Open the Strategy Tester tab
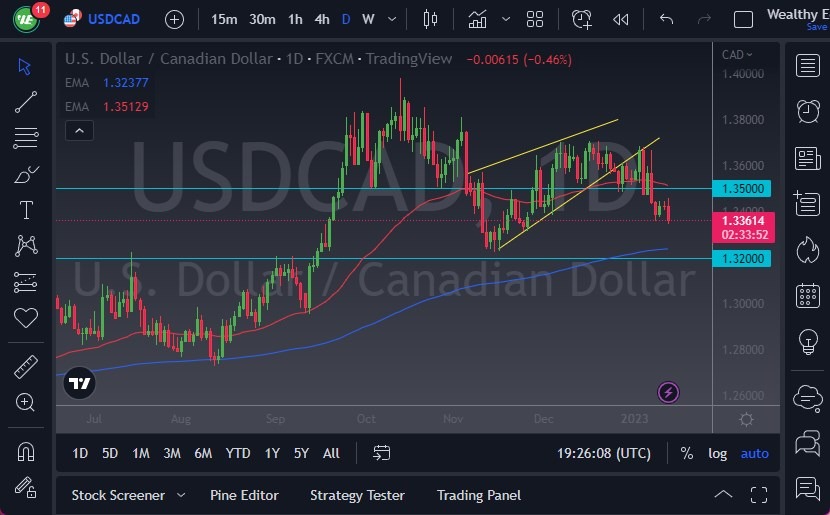The image size is (830, 515). click(x=357, y=495)
